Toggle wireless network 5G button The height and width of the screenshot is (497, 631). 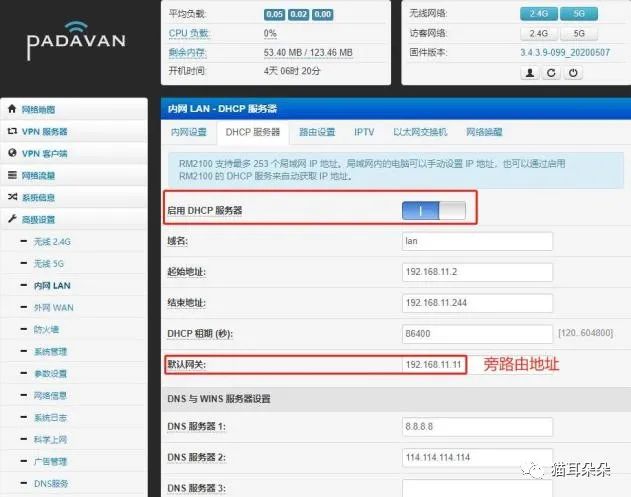579,14
